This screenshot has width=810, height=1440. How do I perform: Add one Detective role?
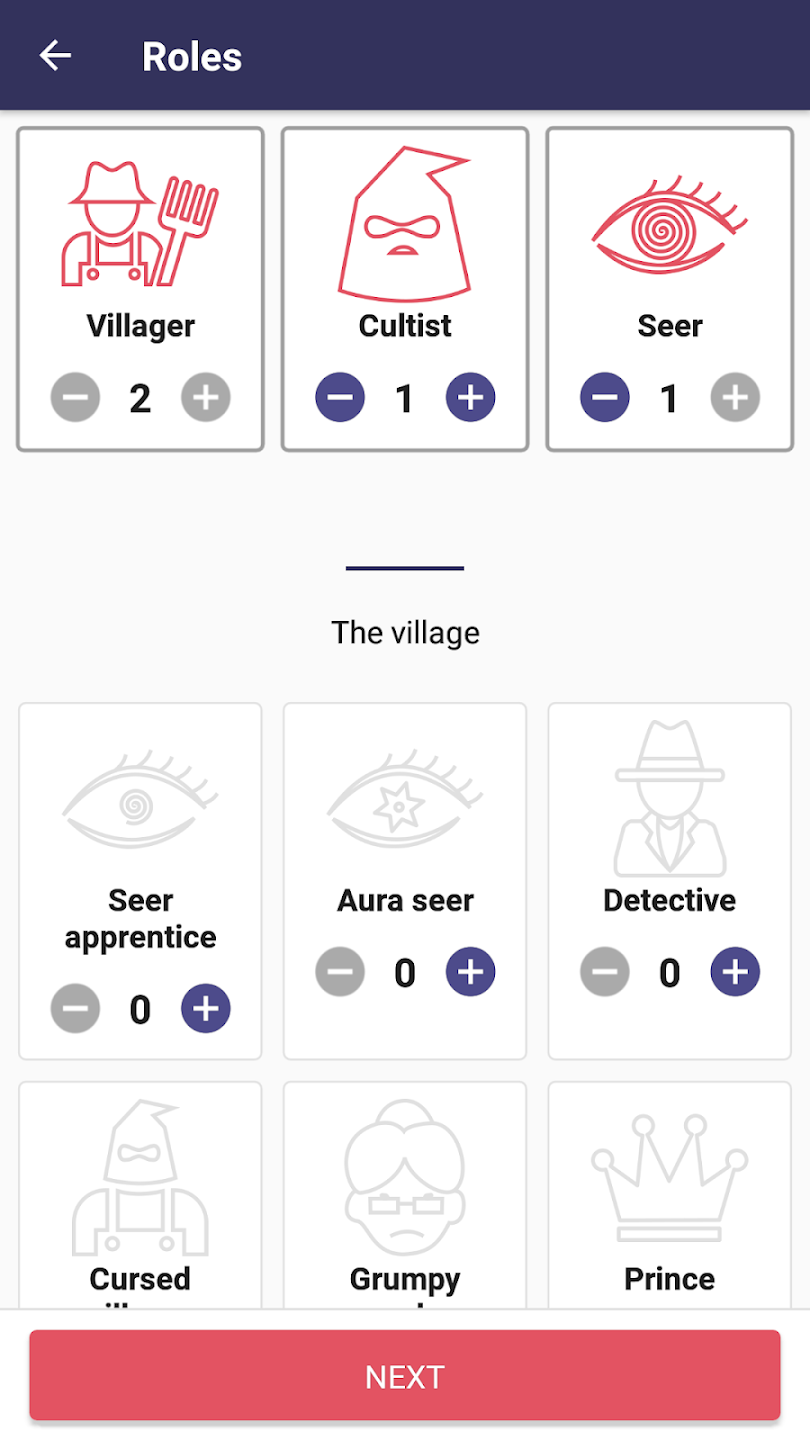tap(735, 972)
